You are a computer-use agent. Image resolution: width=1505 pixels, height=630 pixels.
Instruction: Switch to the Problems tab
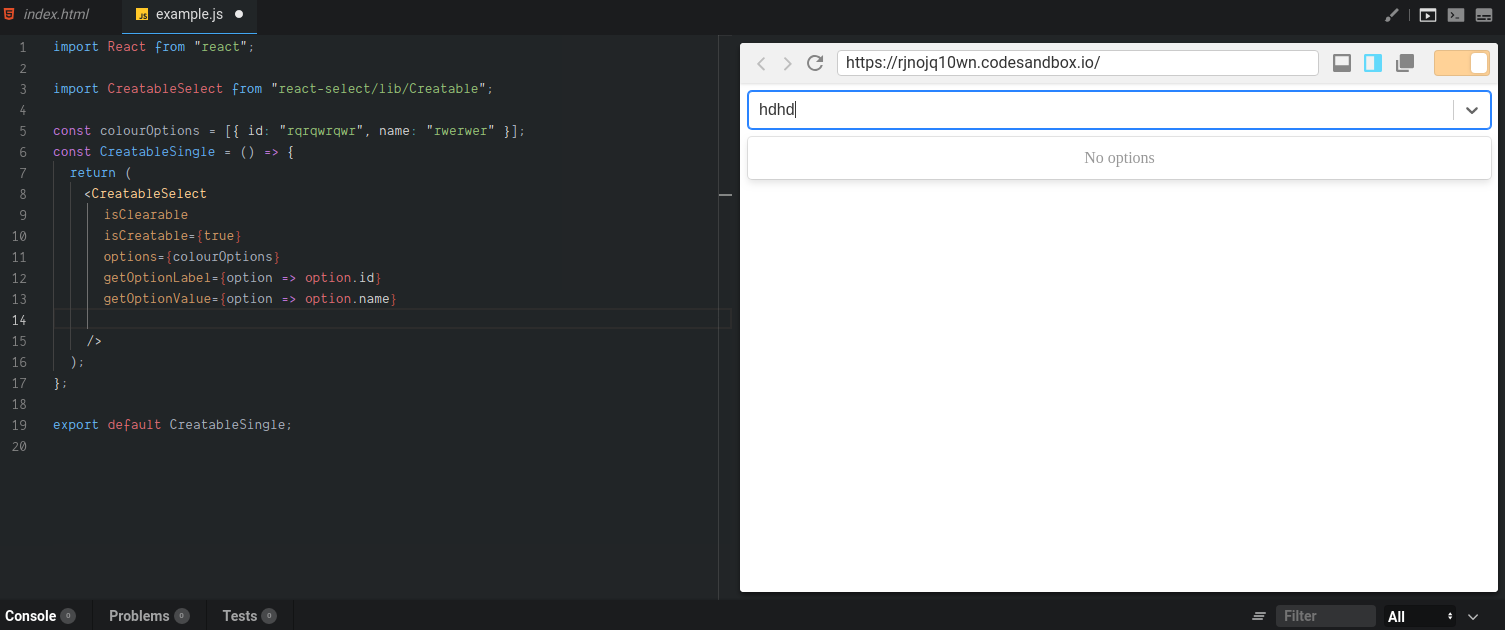tap(140, 615)
